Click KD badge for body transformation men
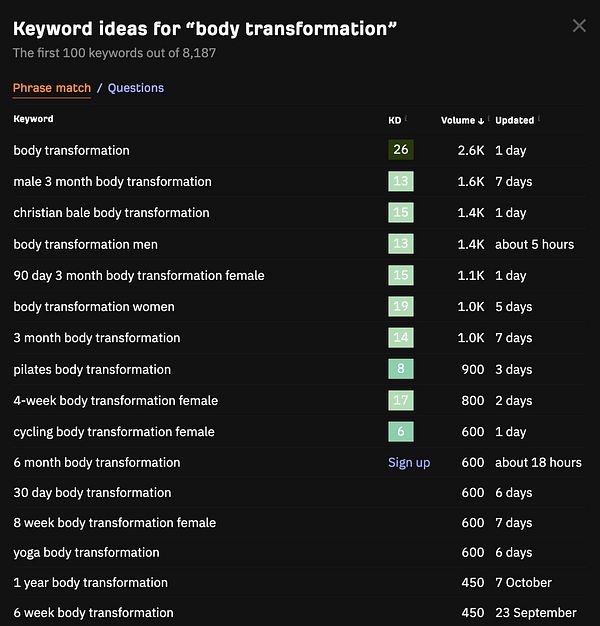This screenshot has height=626, width=600. click(400, 244)
